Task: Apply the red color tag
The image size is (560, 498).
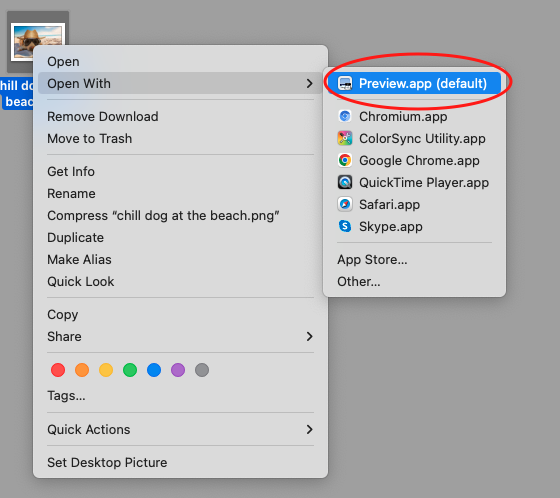Action: point(58,370)
